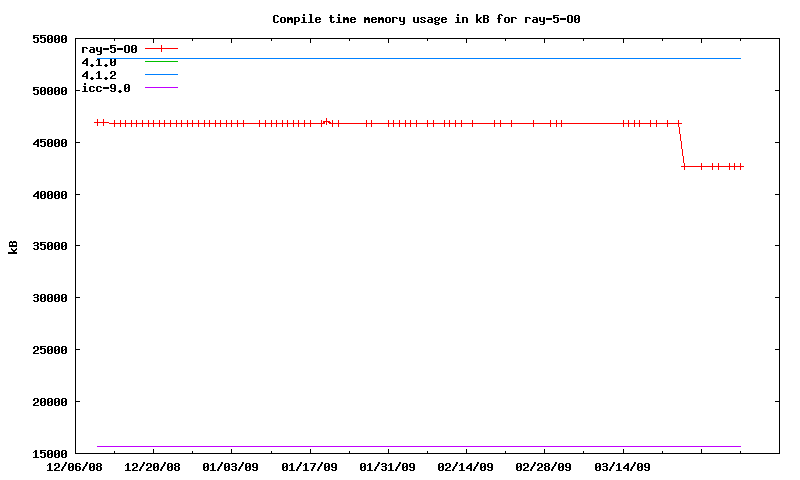This screenshot has height=480, width=800.
Task: Click the steep drop segment of the red line
Action: [682, 145]
